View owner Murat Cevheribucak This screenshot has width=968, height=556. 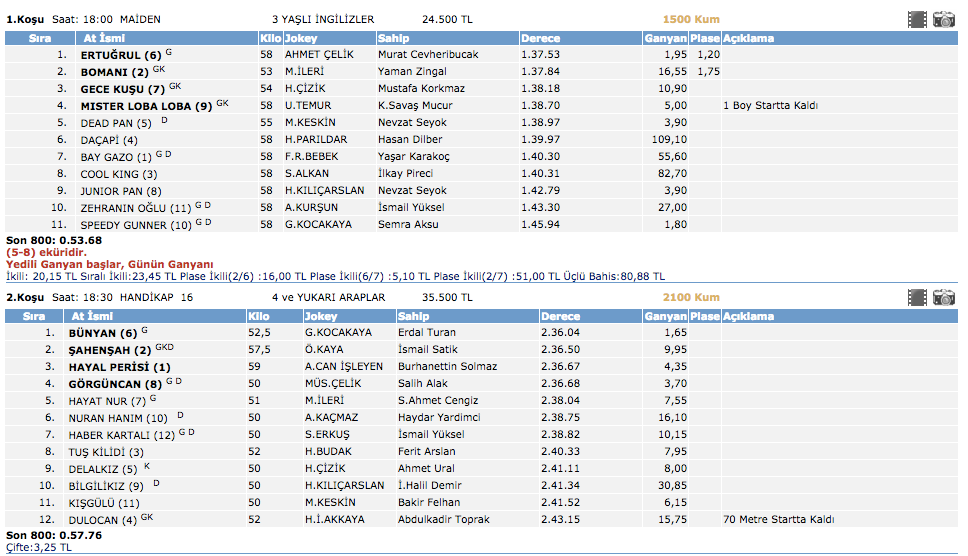(428, 55)
